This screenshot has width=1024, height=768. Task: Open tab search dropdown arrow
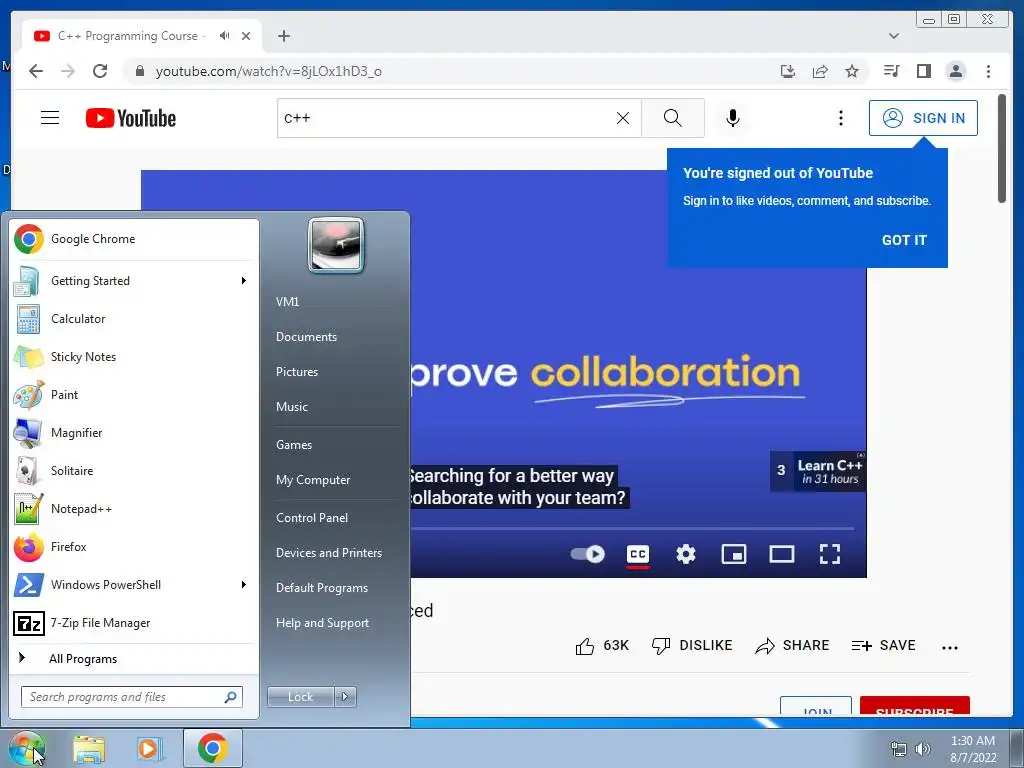pos(893,36)
